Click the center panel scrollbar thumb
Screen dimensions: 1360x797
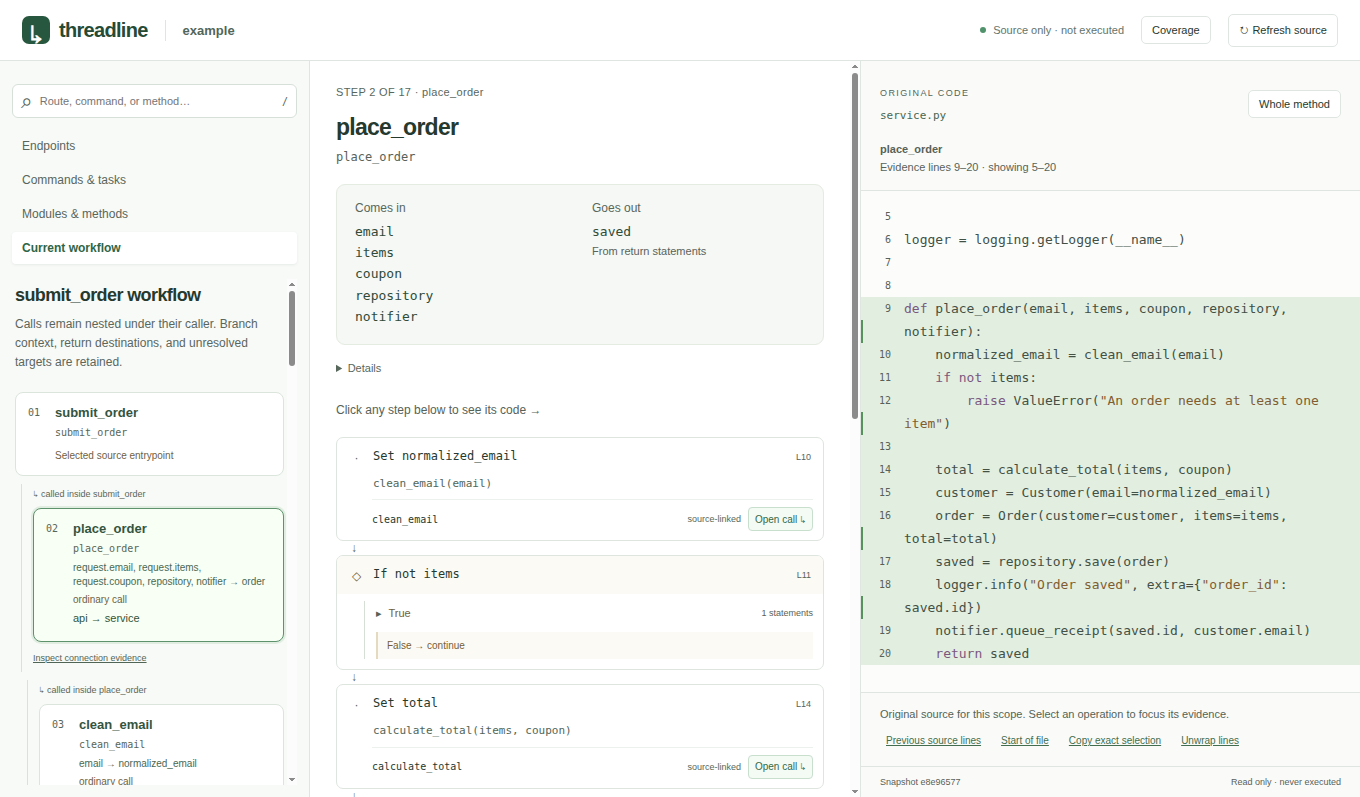click(854, 245)
